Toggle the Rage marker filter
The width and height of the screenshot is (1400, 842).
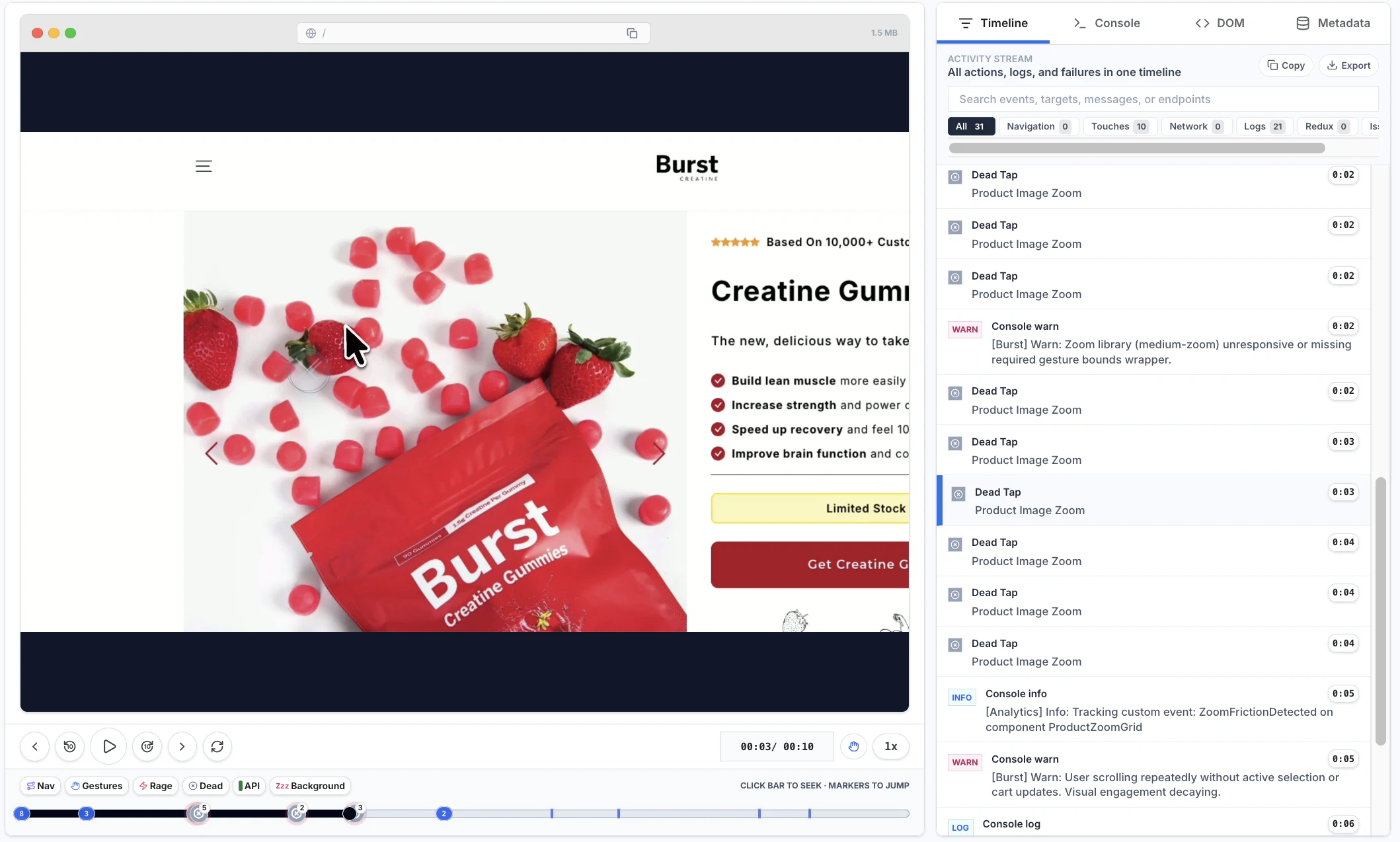(156, 786)
